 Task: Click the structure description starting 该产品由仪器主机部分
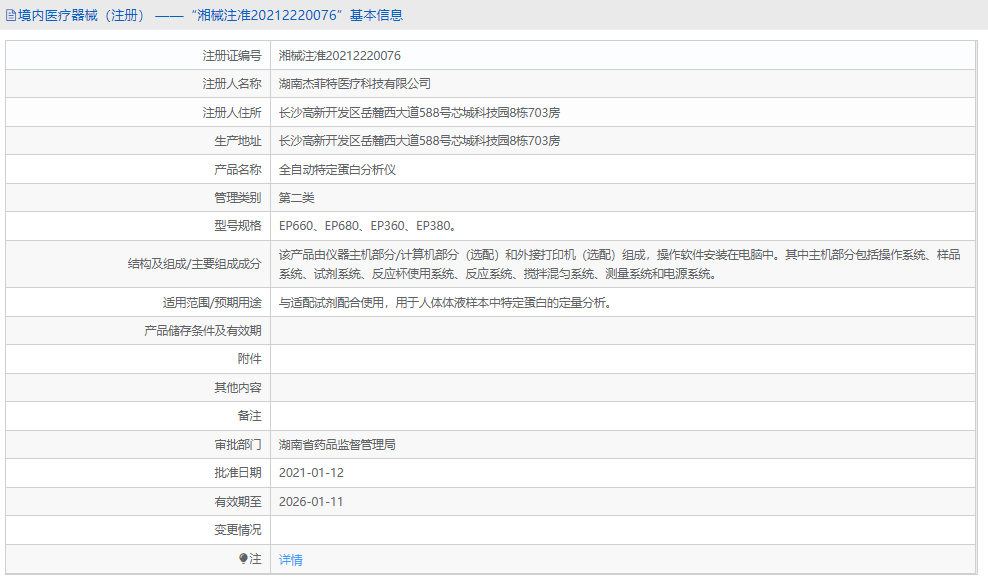[x=619, y=264]
